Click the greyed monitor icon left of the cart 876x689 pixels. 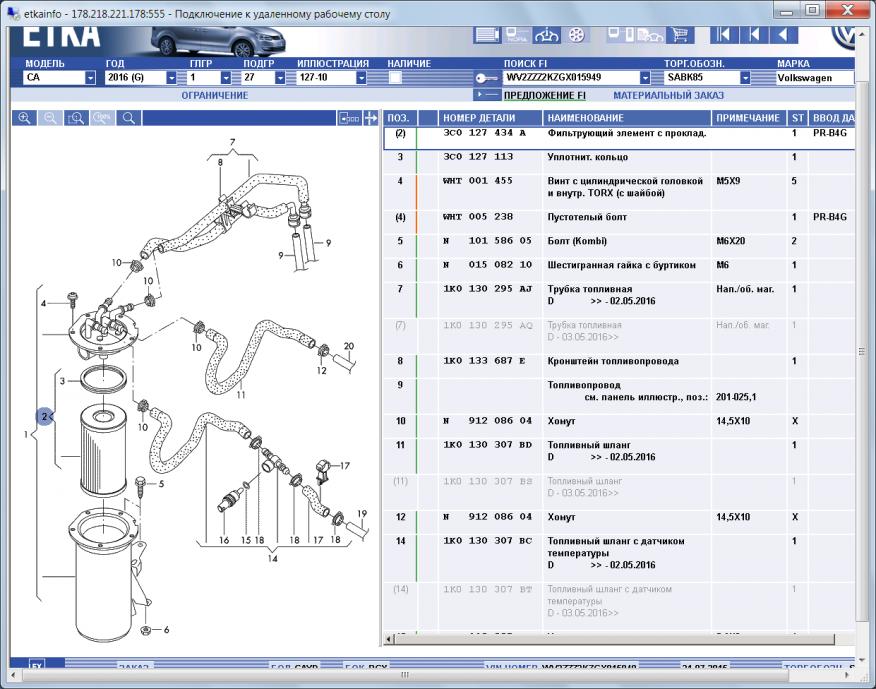pos(620,35)
